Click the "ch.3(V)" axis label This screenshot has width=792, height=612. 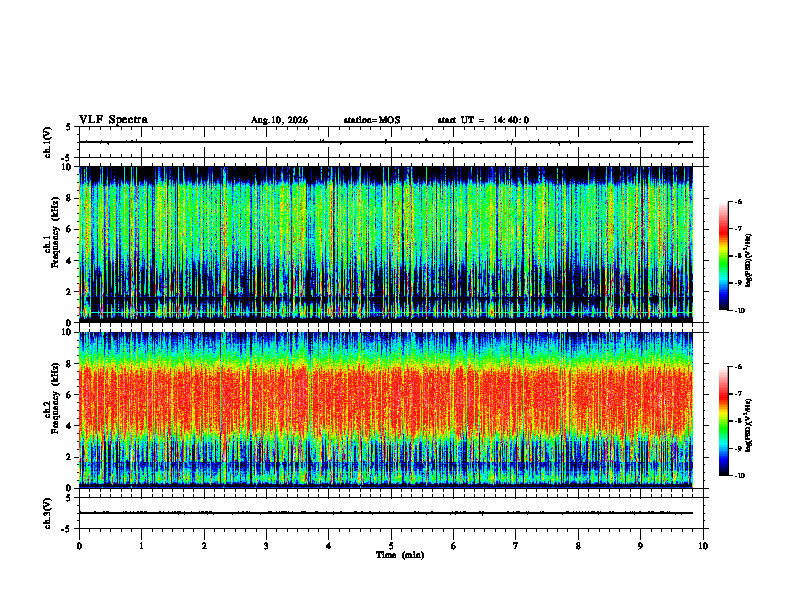(x=48, y=513)
